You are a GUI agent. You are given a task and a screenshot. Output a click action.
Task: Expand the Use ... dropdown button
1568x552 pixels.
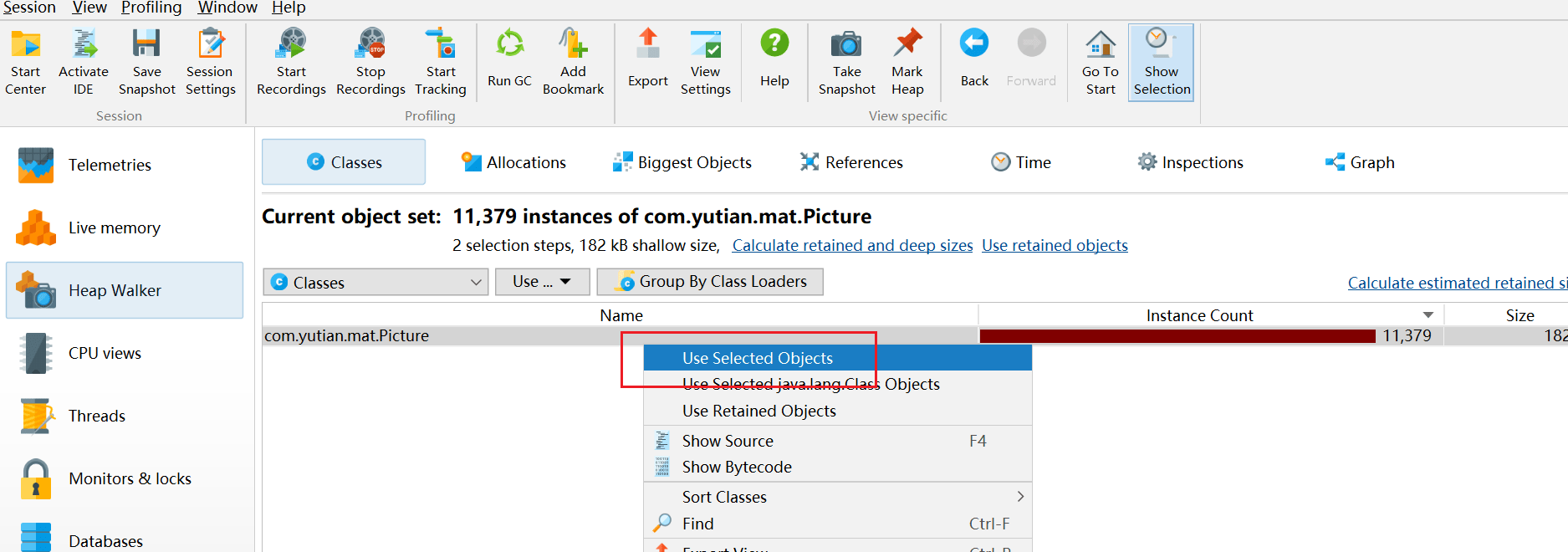[543, 282]
